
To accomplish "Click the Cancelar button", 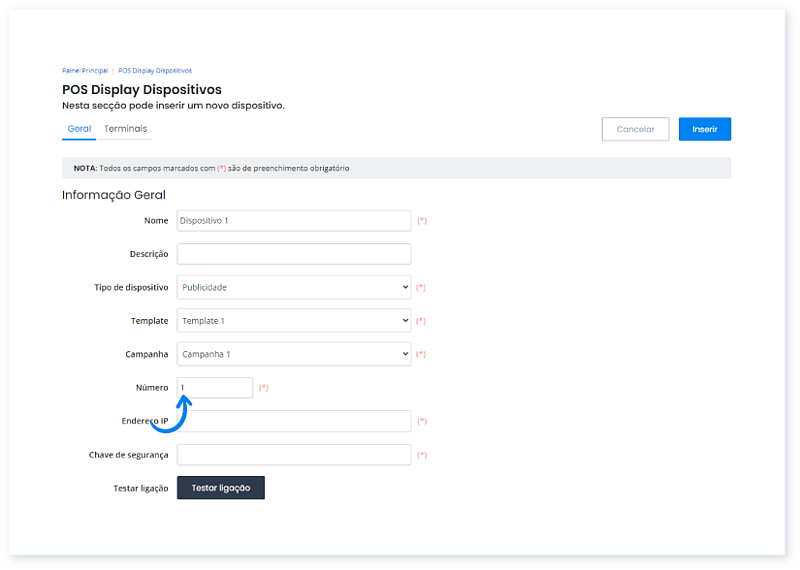I will 635,129.
